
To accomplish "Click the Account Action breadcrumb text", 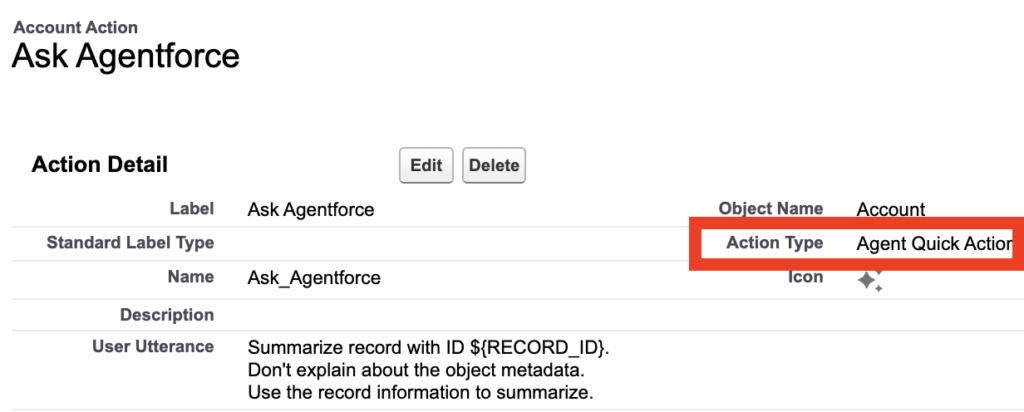I will (x=76, y=27).
